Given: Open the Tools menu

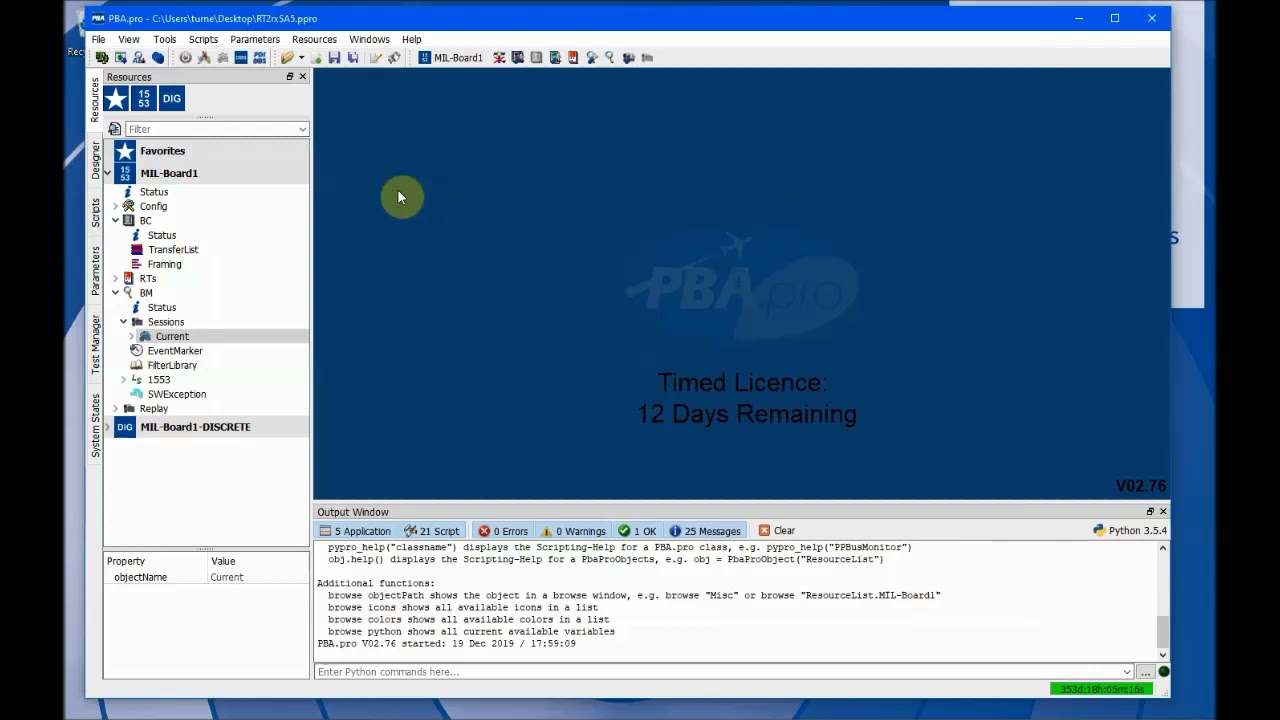Looking at the screenshot, I should [x=165, y=39].
